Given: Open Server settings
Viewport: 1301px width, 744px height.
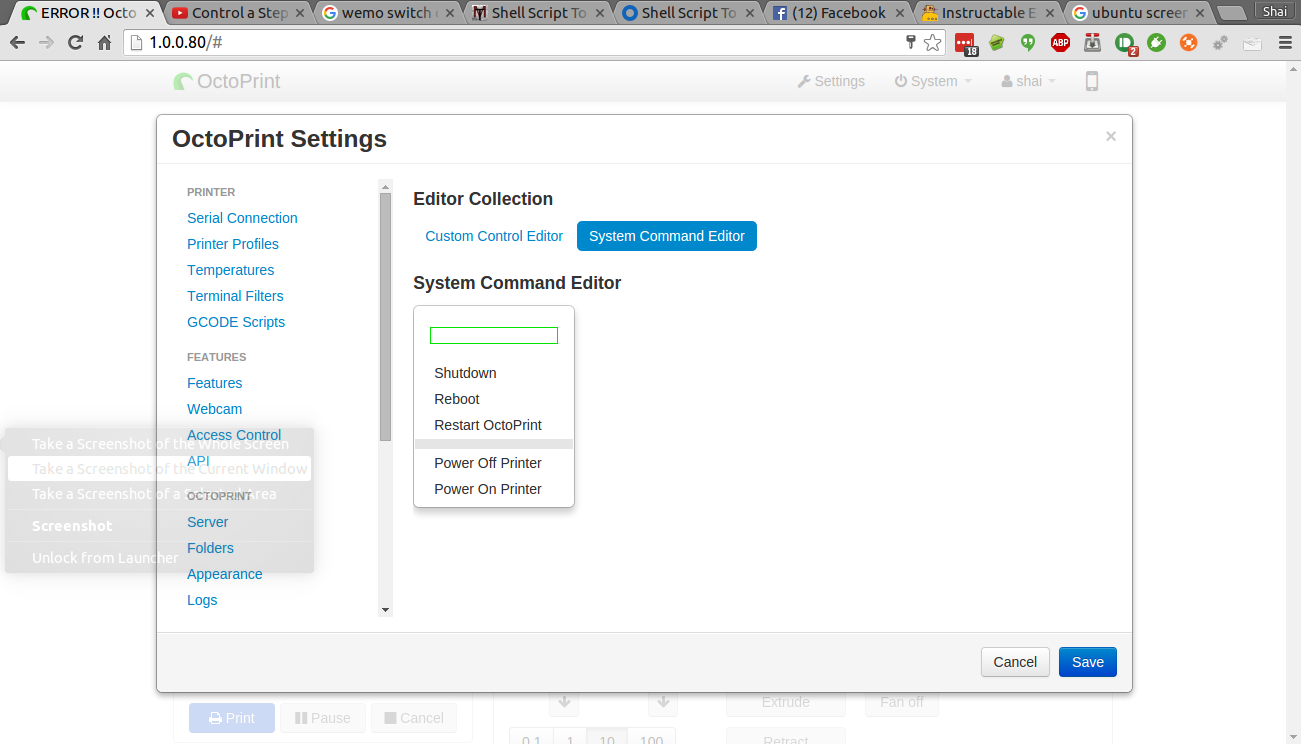Looking at the screenshot, I should (207, 522).
